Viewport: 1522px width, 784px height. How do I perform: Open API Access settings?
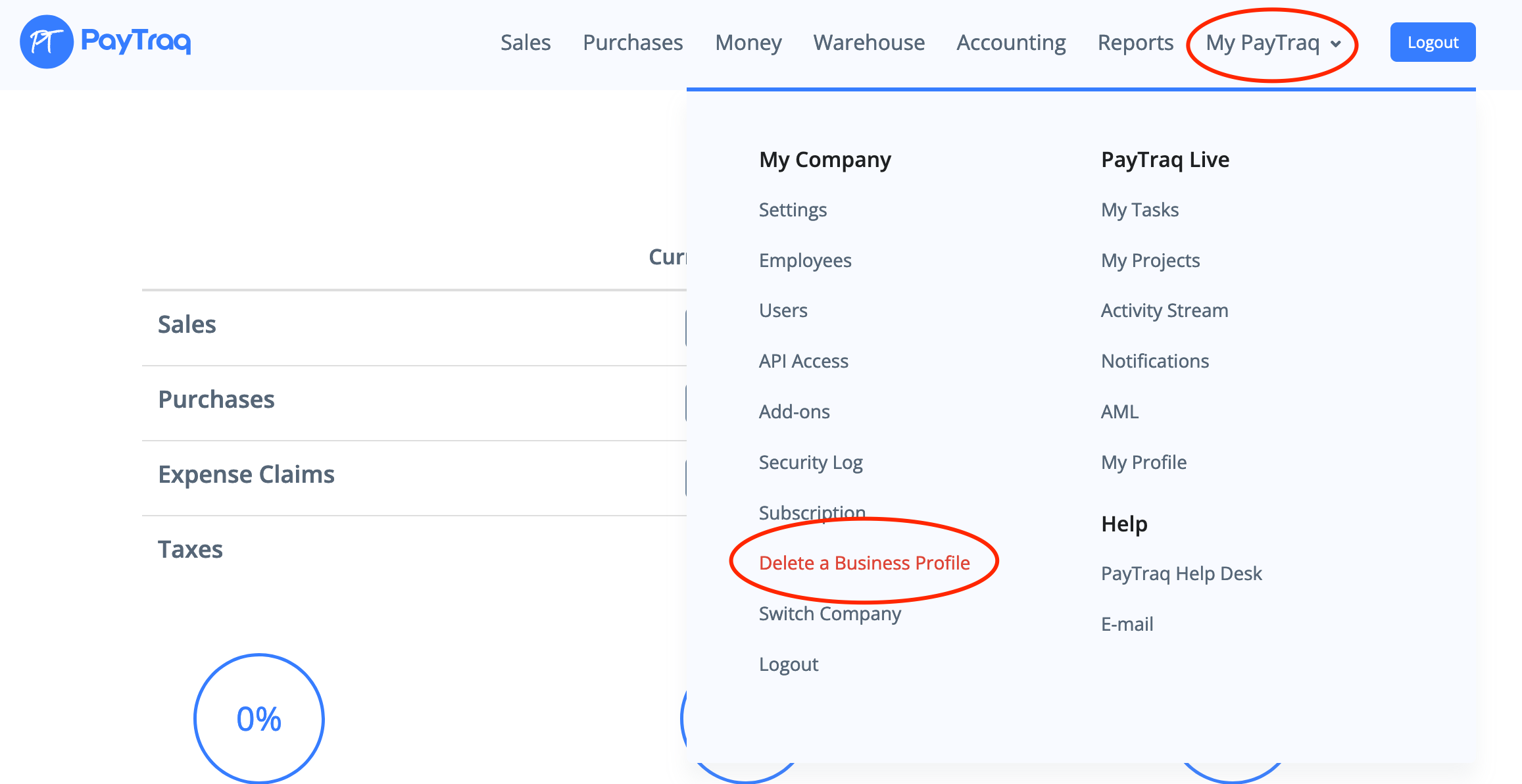(x=804, y=361)
